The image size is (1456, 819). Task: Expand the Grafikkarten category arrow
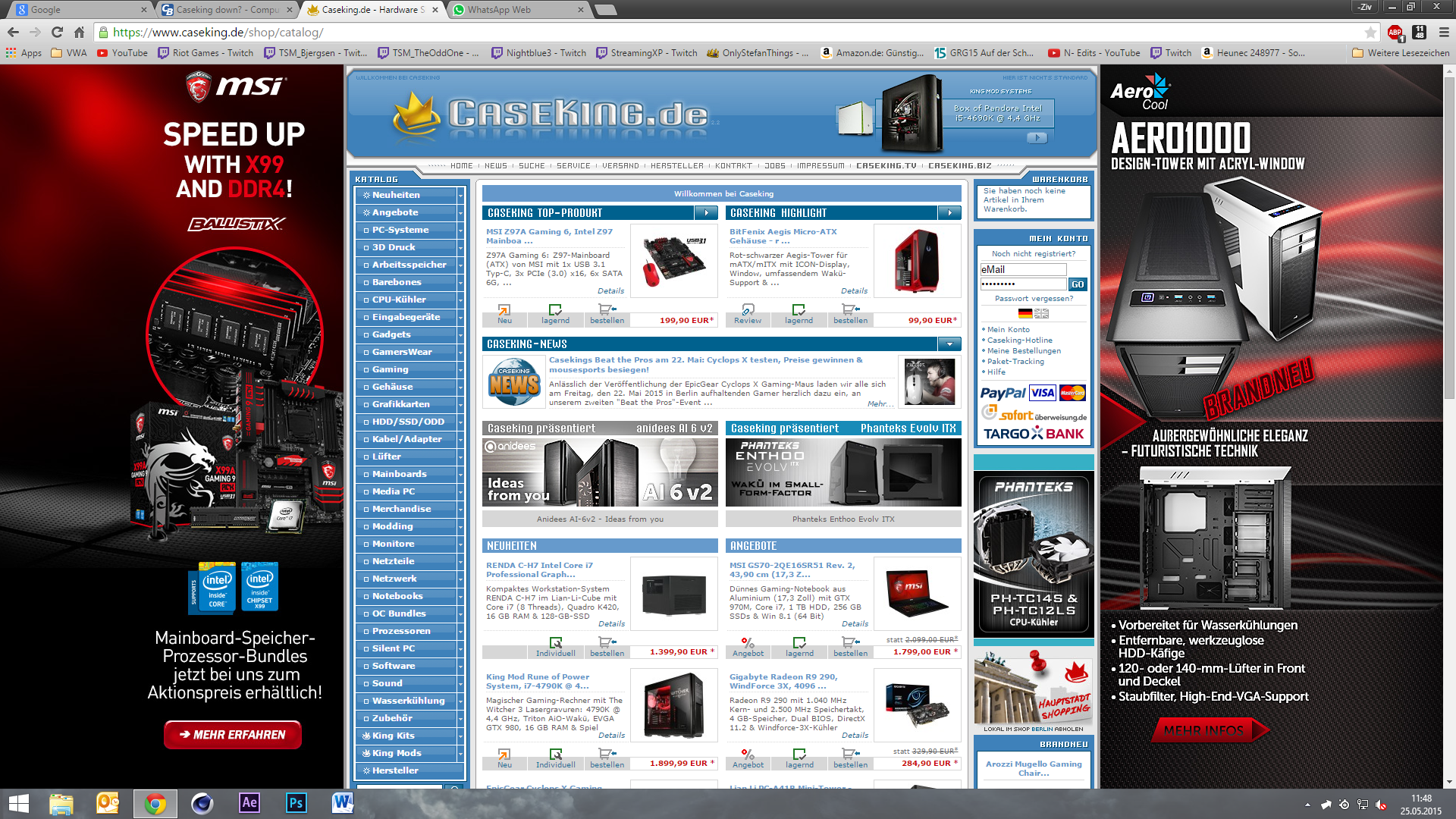(460, 405)
